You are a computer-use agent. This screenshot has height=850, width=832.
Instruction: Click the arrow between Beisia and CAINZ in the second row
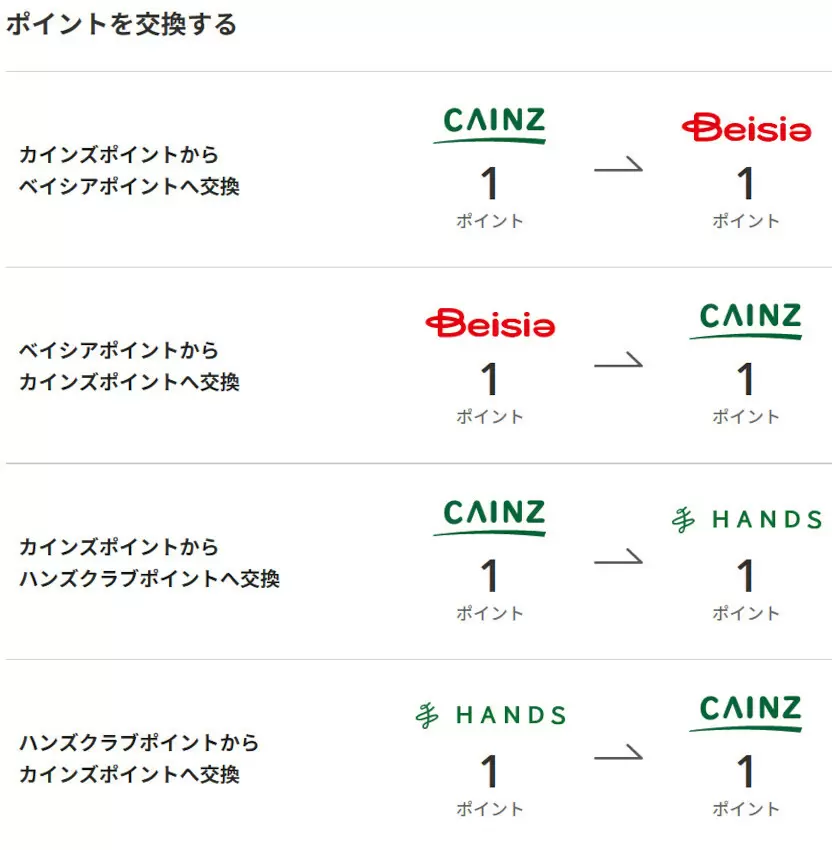pos(618,360)
